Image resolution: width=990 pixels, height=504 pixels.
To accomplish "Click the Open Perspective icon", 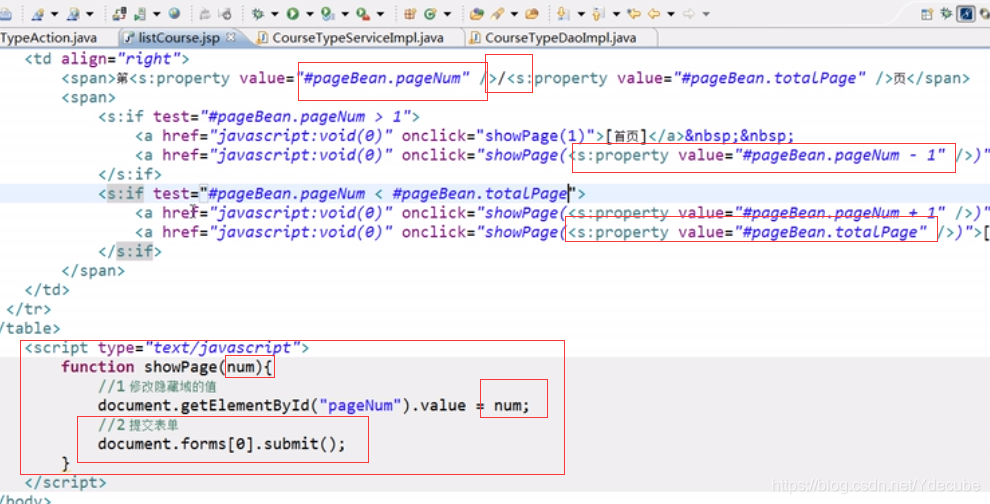I will (x=926, y=13).
